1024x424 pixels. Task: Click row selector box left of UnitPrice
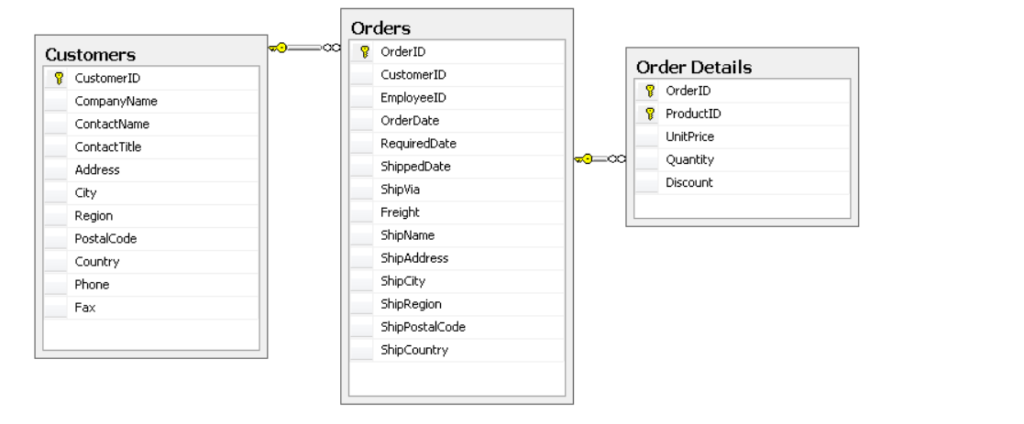pyautogui.click(x=647, y=137)
